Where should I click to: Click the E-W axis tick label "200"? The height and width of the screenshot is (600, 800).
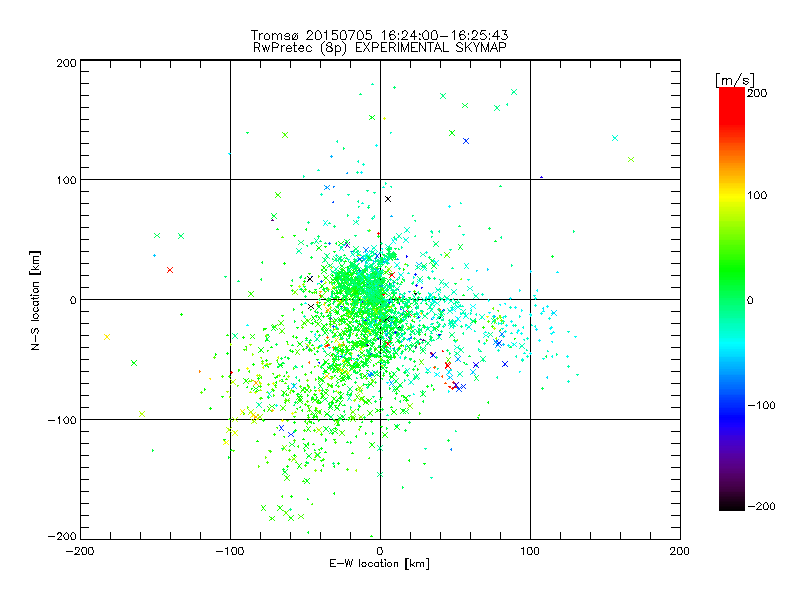point(679,551)
